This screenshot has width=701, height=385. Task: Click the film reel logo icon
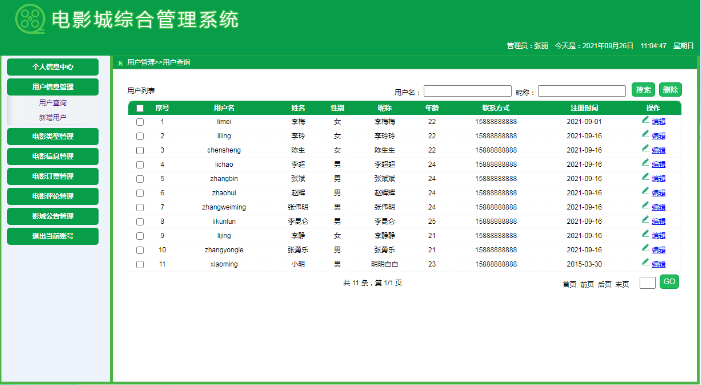pos(30,19)
